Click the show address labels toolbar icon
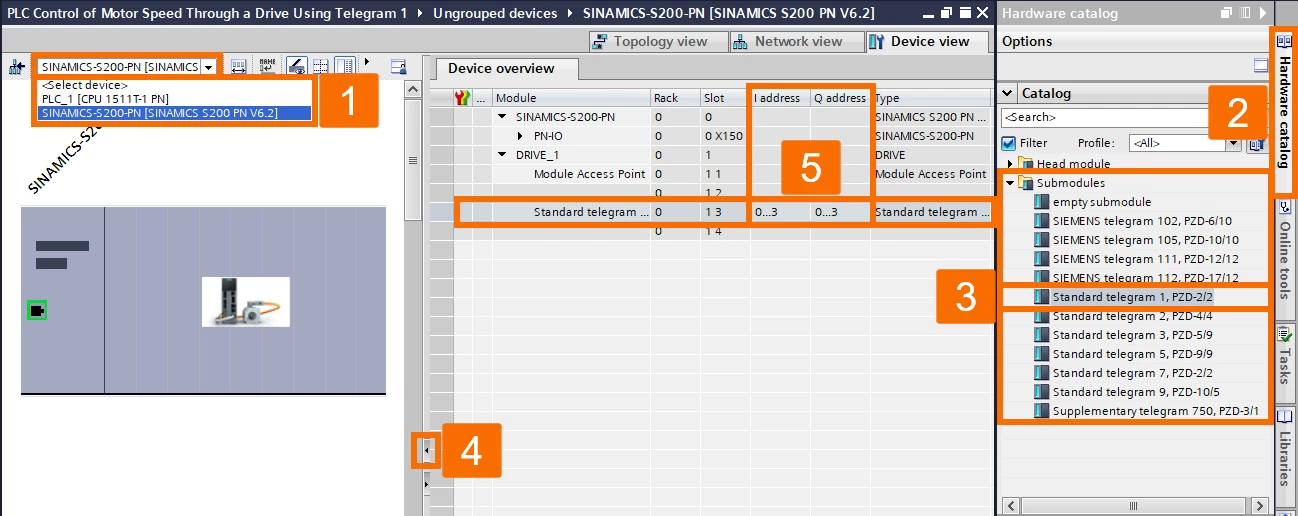This screenshot has width=1298, height=516. (x=239, y=67)
